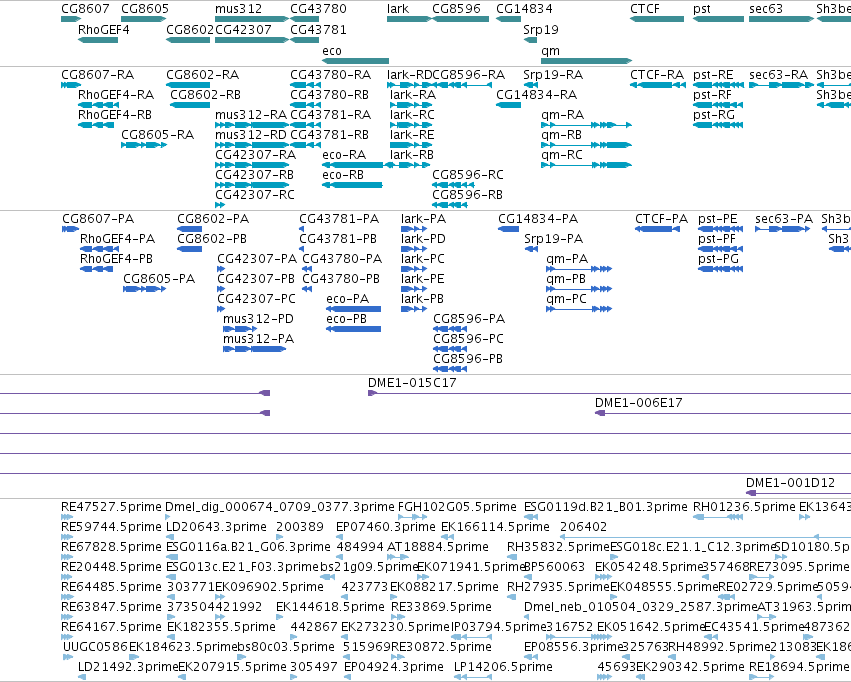851x682 pixels.
Task: Select the RE47527.5prime EST label
Action: 111,507
